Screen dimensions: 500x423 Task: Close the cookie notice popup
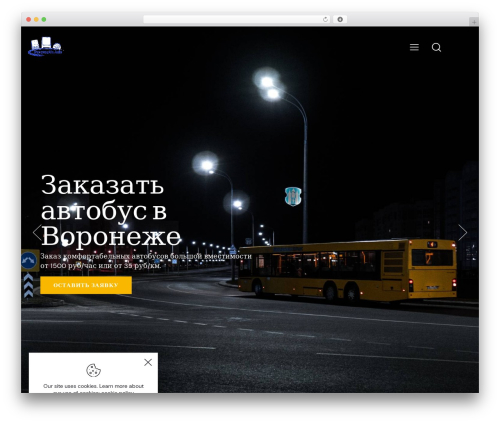tap(148, 362)
